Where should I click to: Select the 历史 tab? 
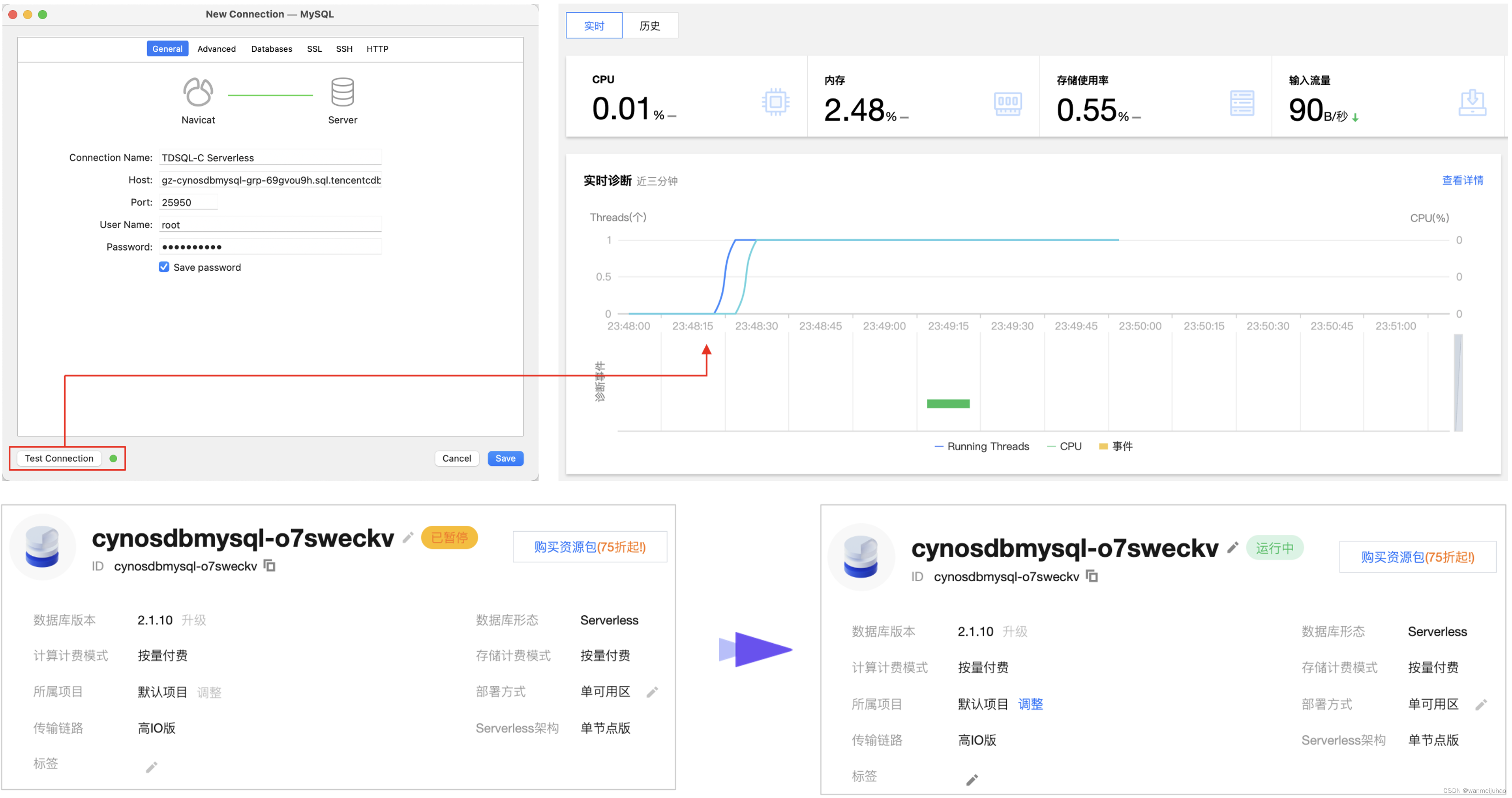[x=650, y=26]
